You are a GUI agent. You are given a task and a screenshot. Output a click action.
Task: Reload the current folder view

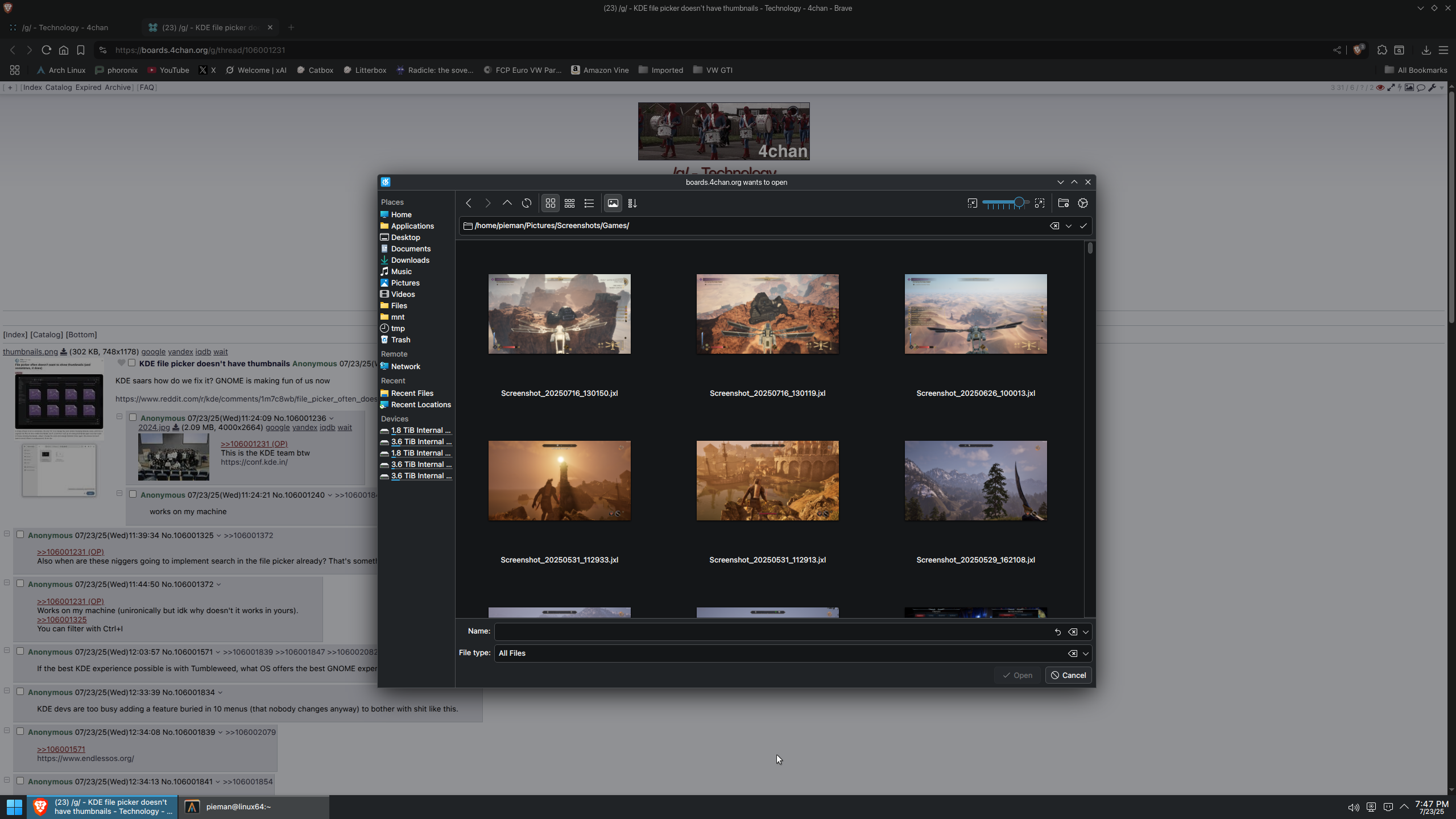pos(527,203)
